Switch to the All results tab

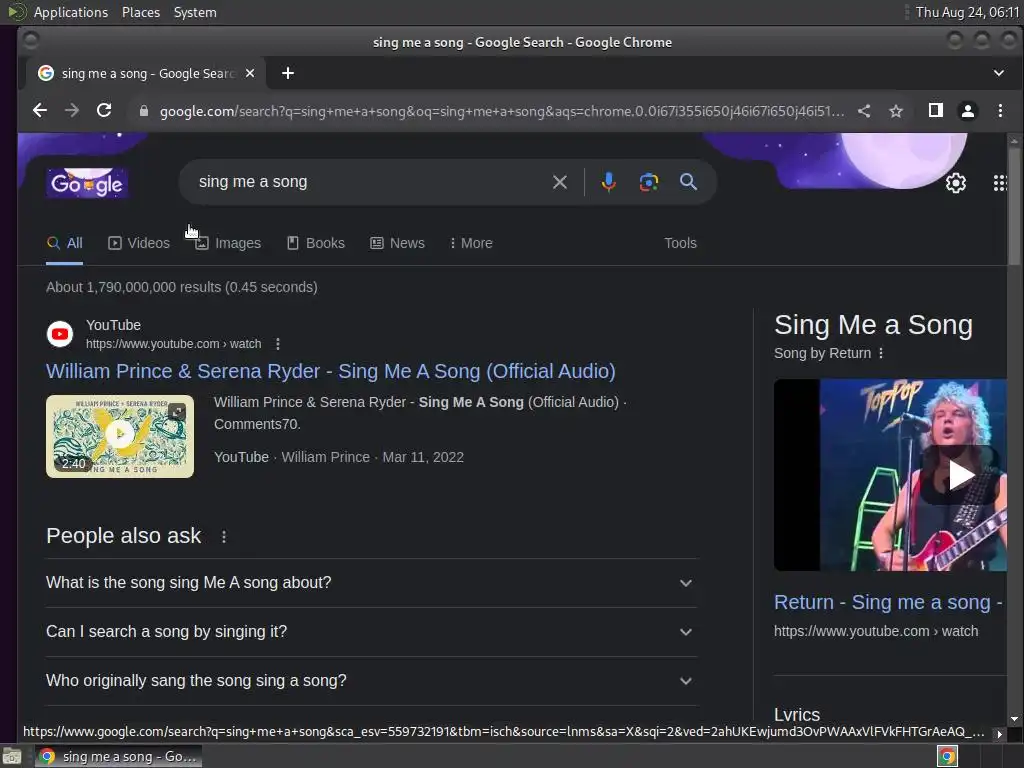pos(65,243)
